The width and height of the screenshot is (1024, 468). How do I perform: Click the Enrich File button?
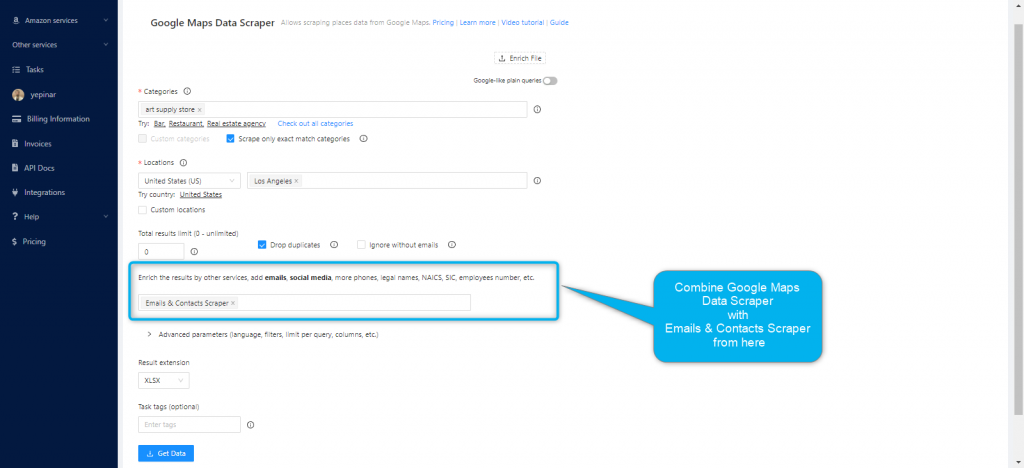click(x=521, y=58)
